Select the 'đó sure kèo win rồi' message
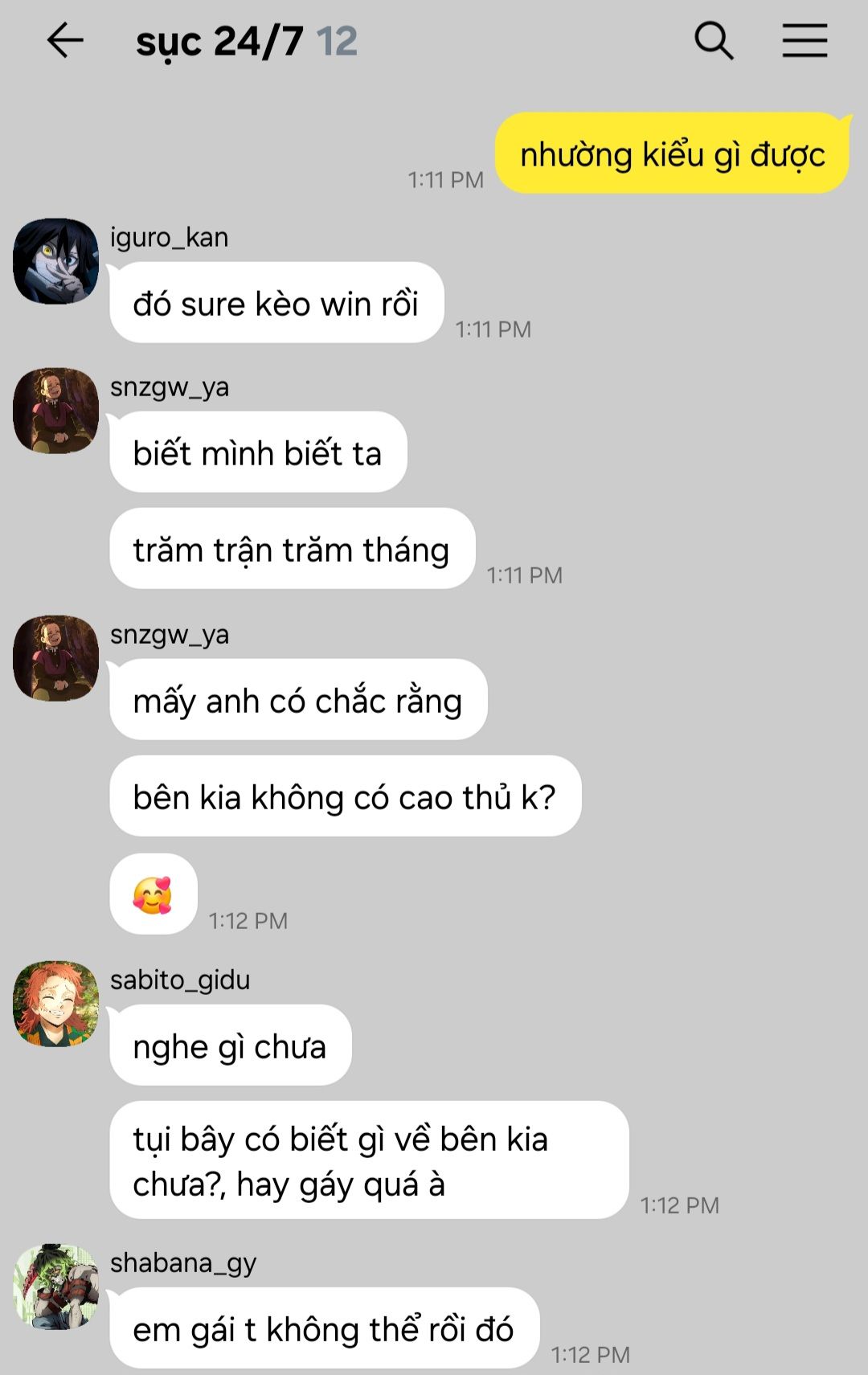The width and height of the screenshot is (868, 1375). (276, 303)
